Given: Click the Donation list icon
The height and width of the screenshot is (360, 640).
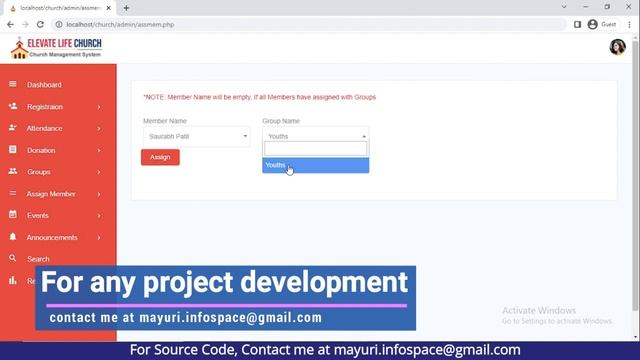Looking at the screenshot, I should pyautogui.click(x=13, y=149).
